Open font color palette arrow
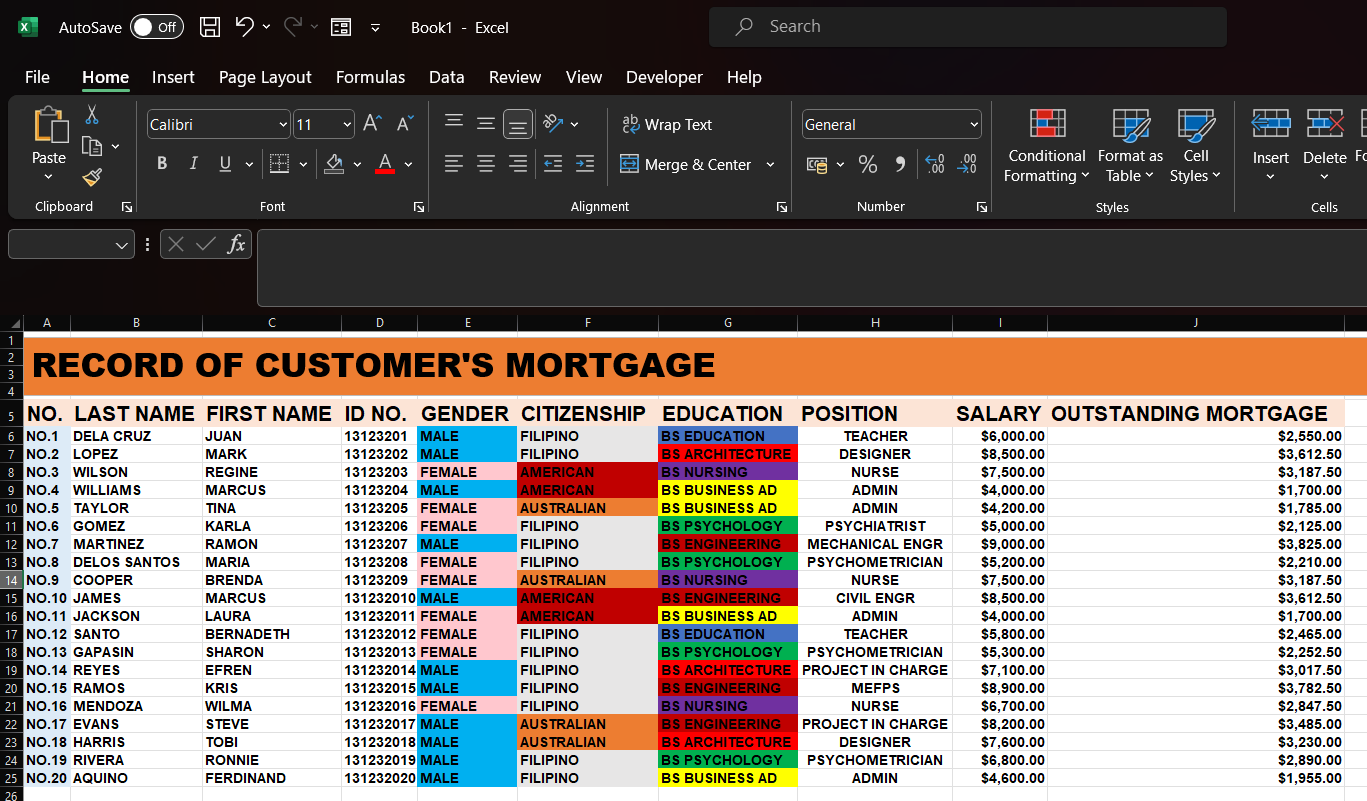This screenshot has height=801, width=1367. [408, 164]
